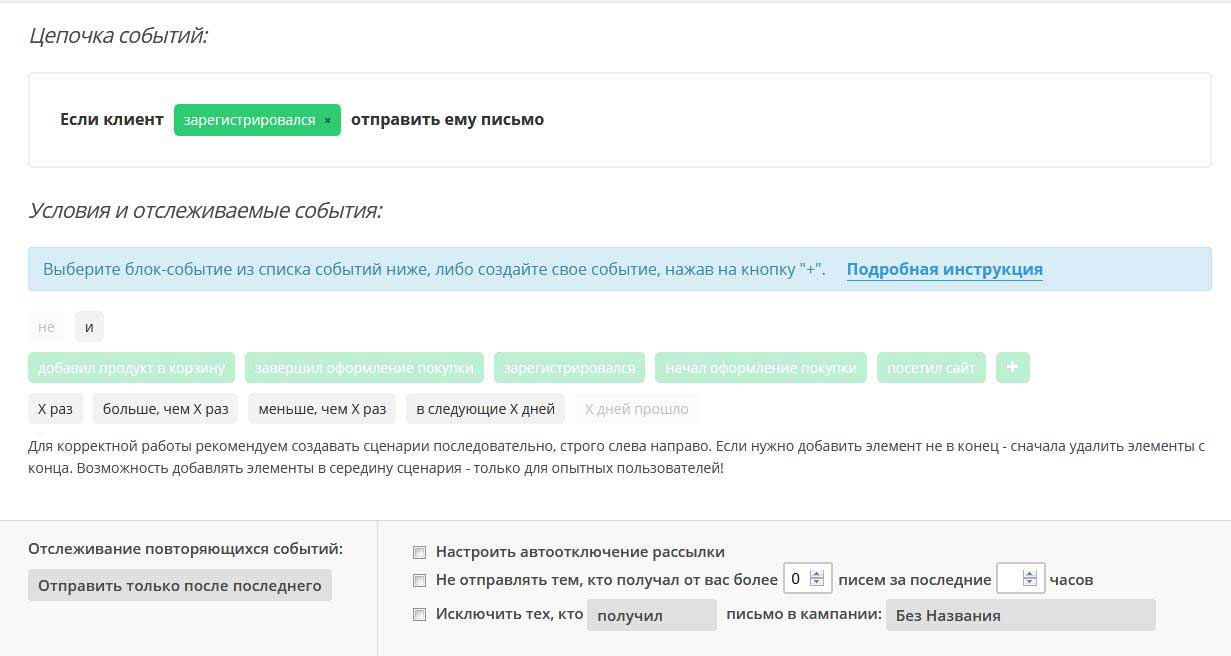
Task: Add the 'и' logical operator
Action: click(x=89, y=327)
